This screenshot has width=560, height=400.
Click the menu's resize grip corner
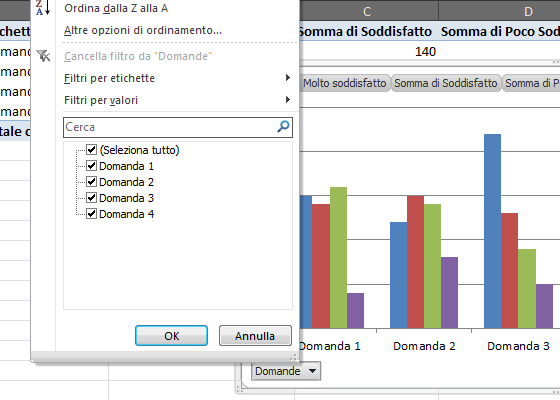point(294,357)
